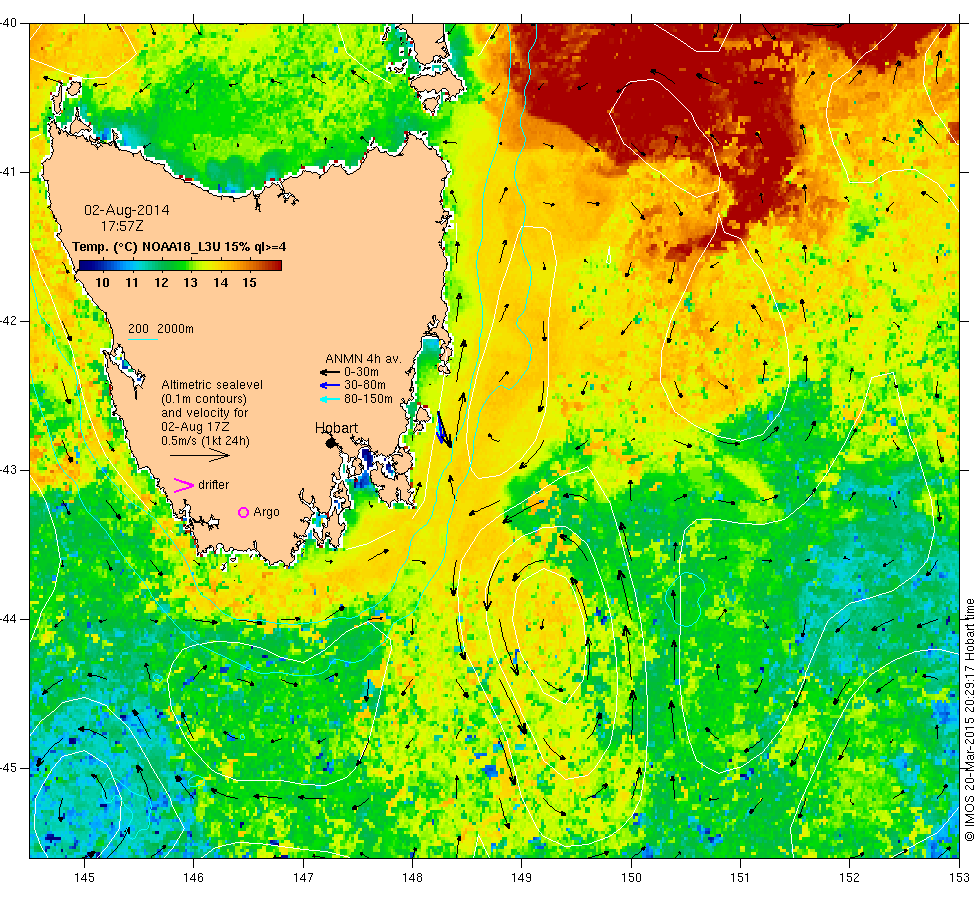Click the IMOS copyright timestamp text

coord(969,719)
